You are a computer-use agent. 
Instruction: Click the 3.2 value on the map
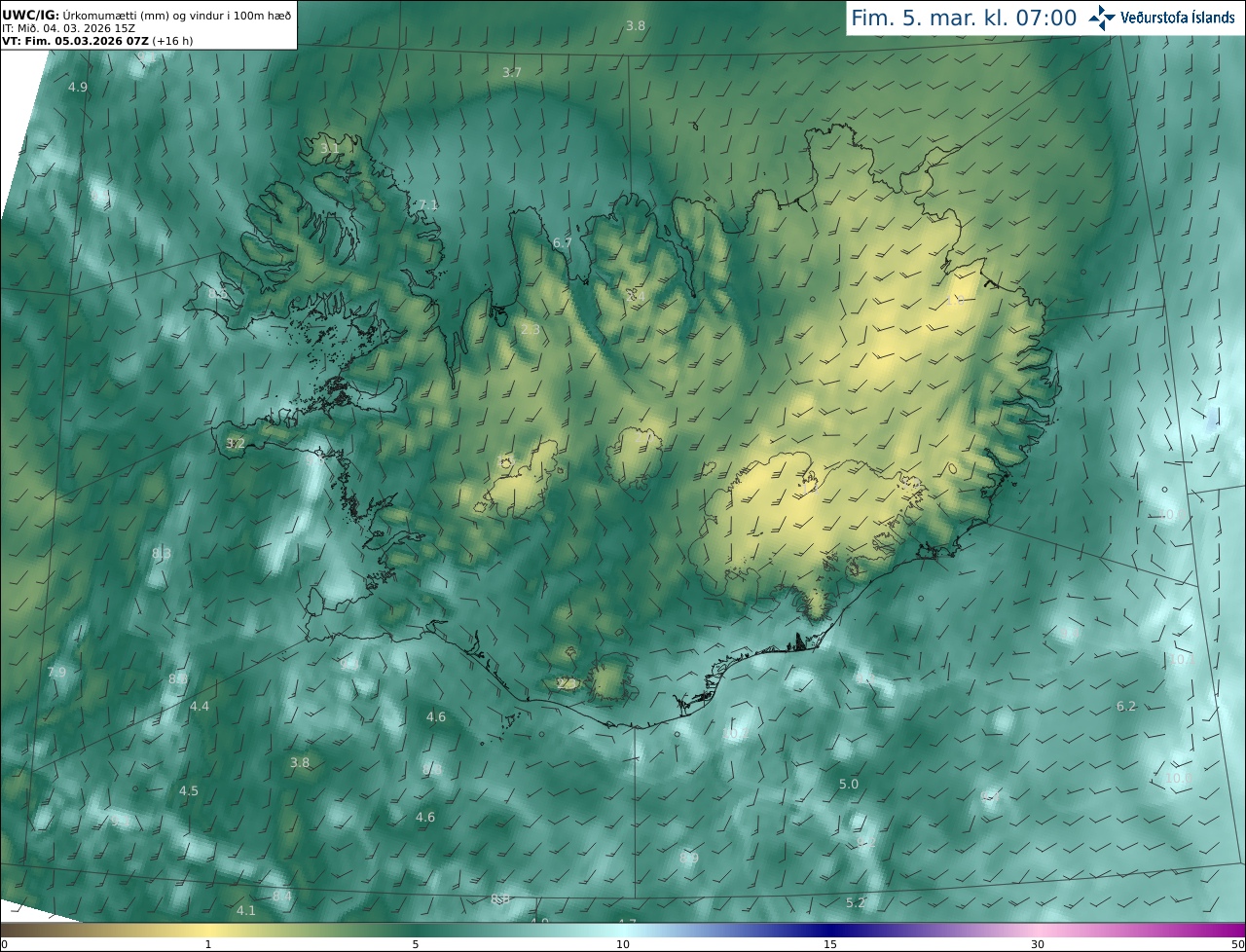click(x=235, y=443)
